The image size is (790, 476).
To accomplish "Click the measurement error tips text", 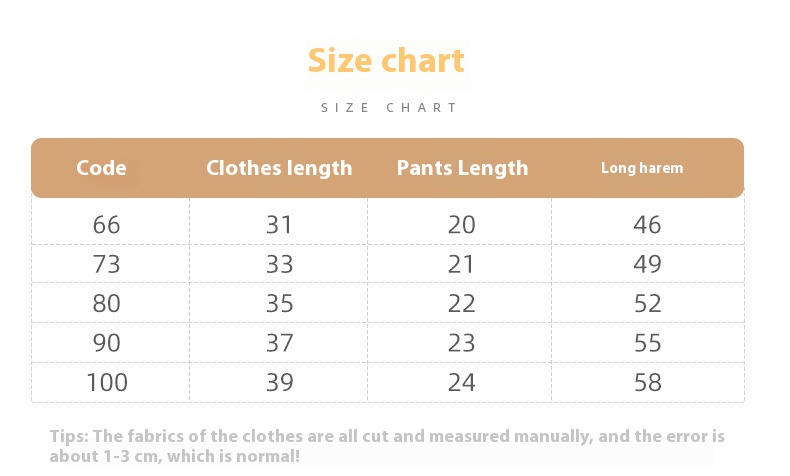I will (387, 446).
